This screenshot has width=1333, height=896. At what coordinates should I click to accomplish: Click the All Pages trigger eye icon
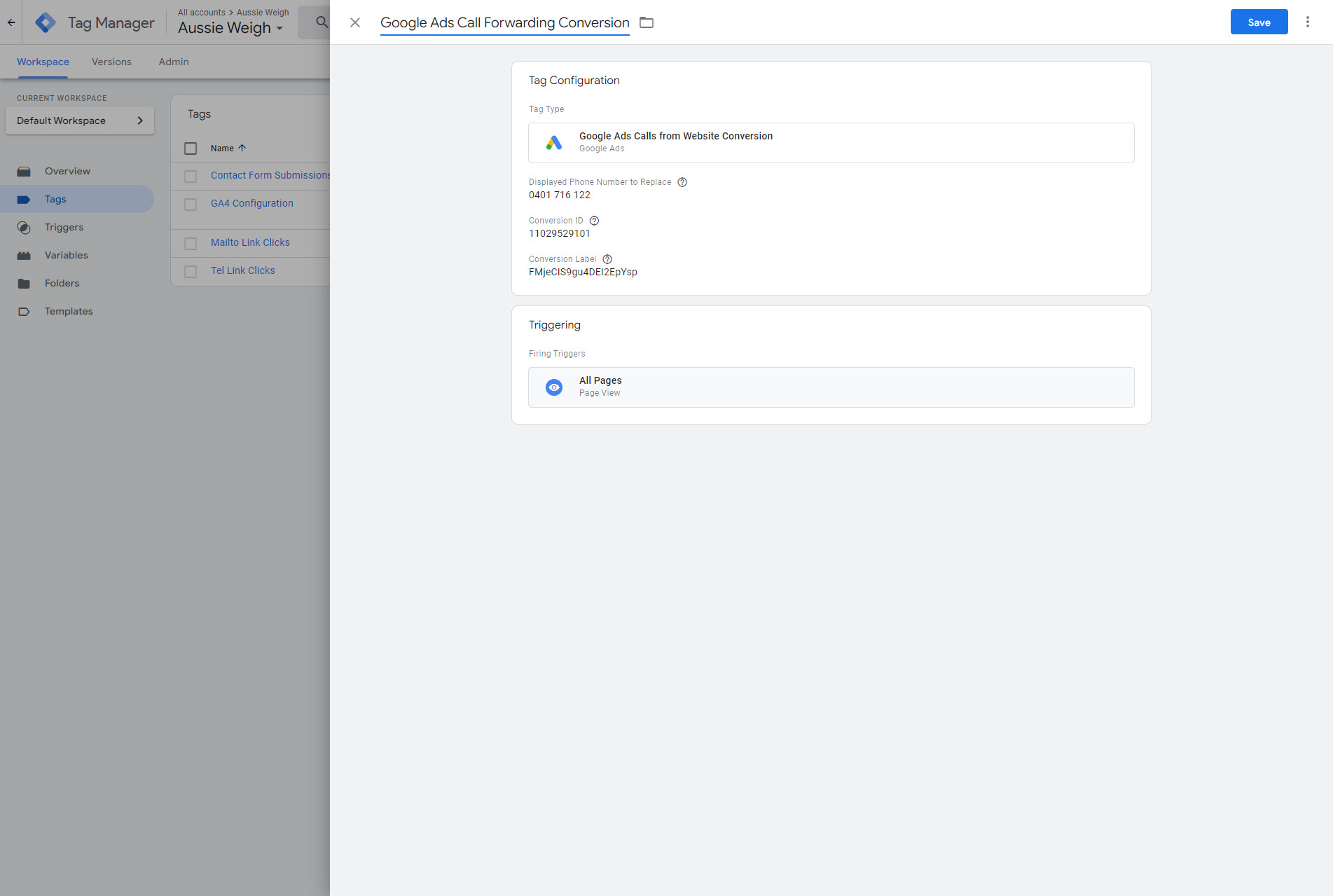(x=554, y=387)
